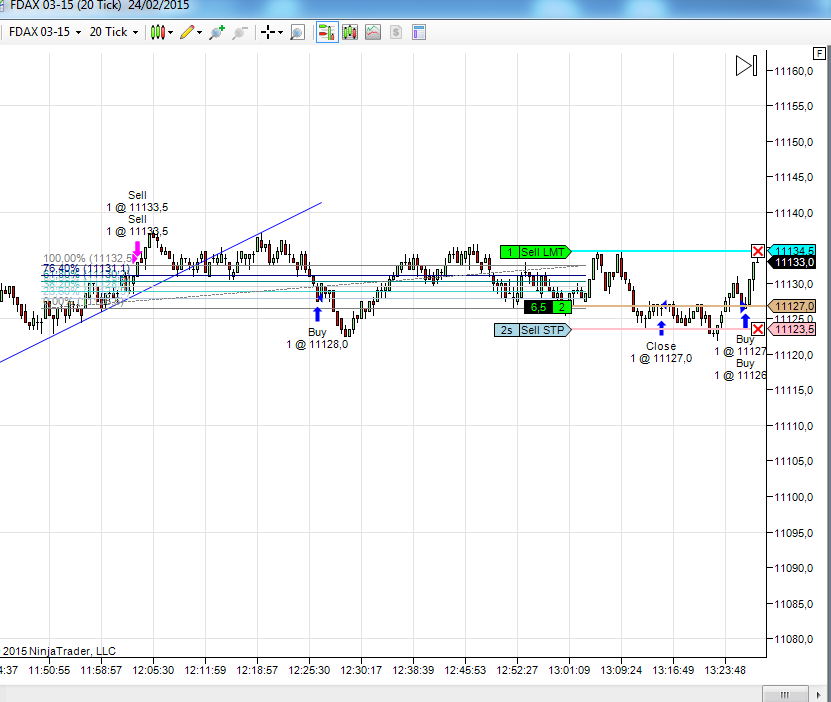Click the zoom frame magnifier icon
831x702 pixels.
pyautogui.click(x=297, y=32)
